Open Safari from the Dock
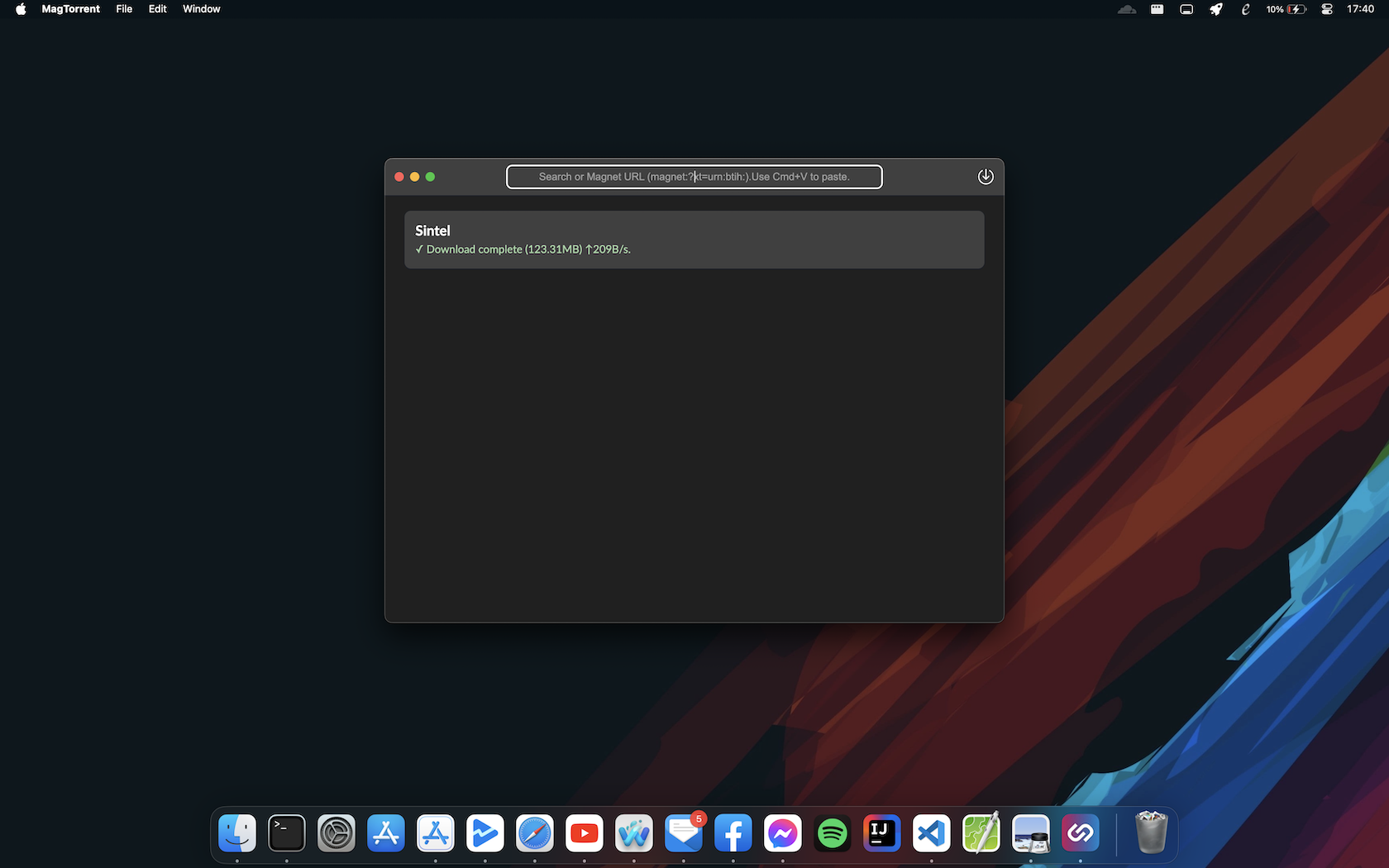The height and width of the screenshot is (868, 1389). pos(535,833)
